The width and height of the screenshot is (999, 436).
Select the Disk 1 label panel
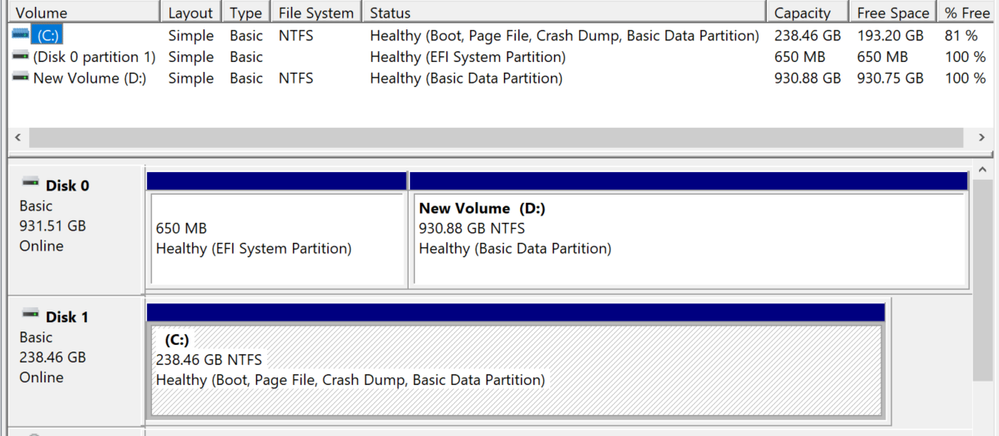click(x=76, y=361)
